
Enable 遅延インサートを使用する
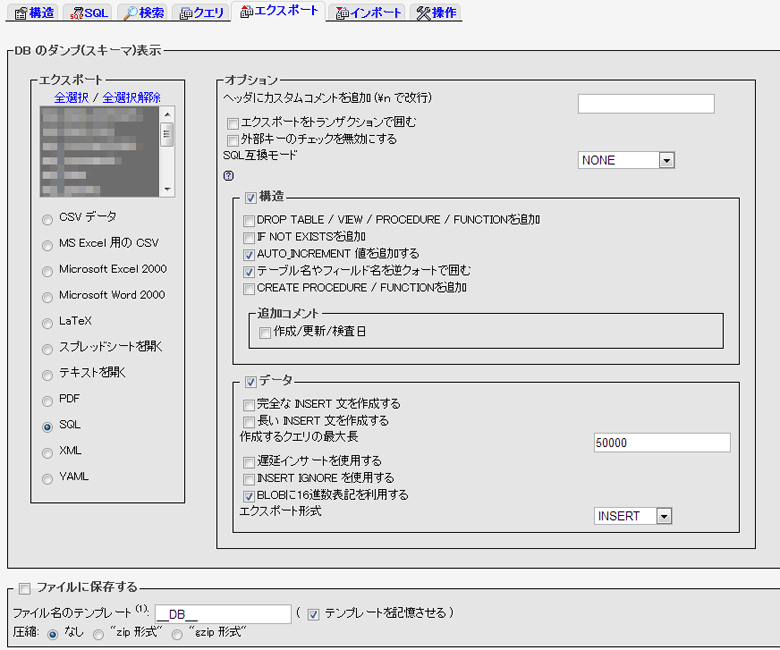pos(249,463)
